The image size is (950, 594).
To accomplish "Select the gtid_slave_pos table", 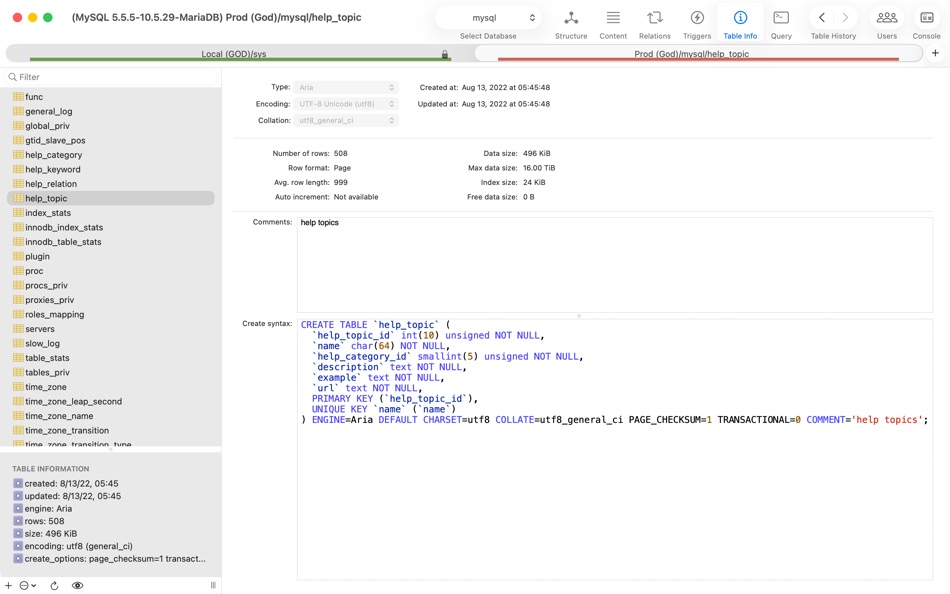I will coord(110,140).
